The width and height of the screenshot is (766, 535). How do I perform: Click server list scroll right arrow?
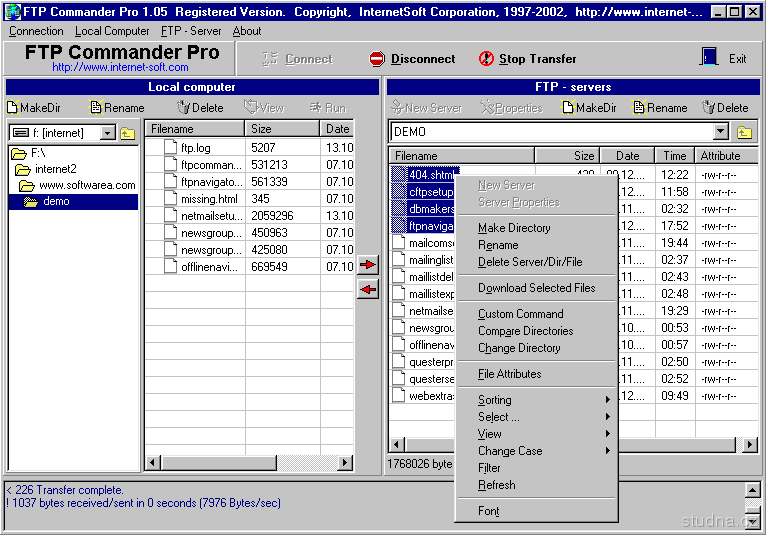(x=750, y=444)
